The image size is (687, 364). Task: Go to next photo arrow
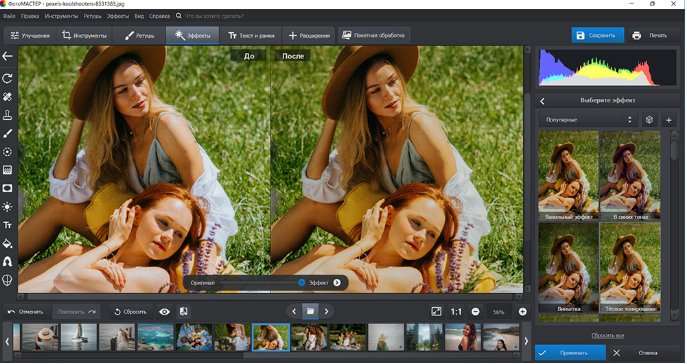click(326, 311)
